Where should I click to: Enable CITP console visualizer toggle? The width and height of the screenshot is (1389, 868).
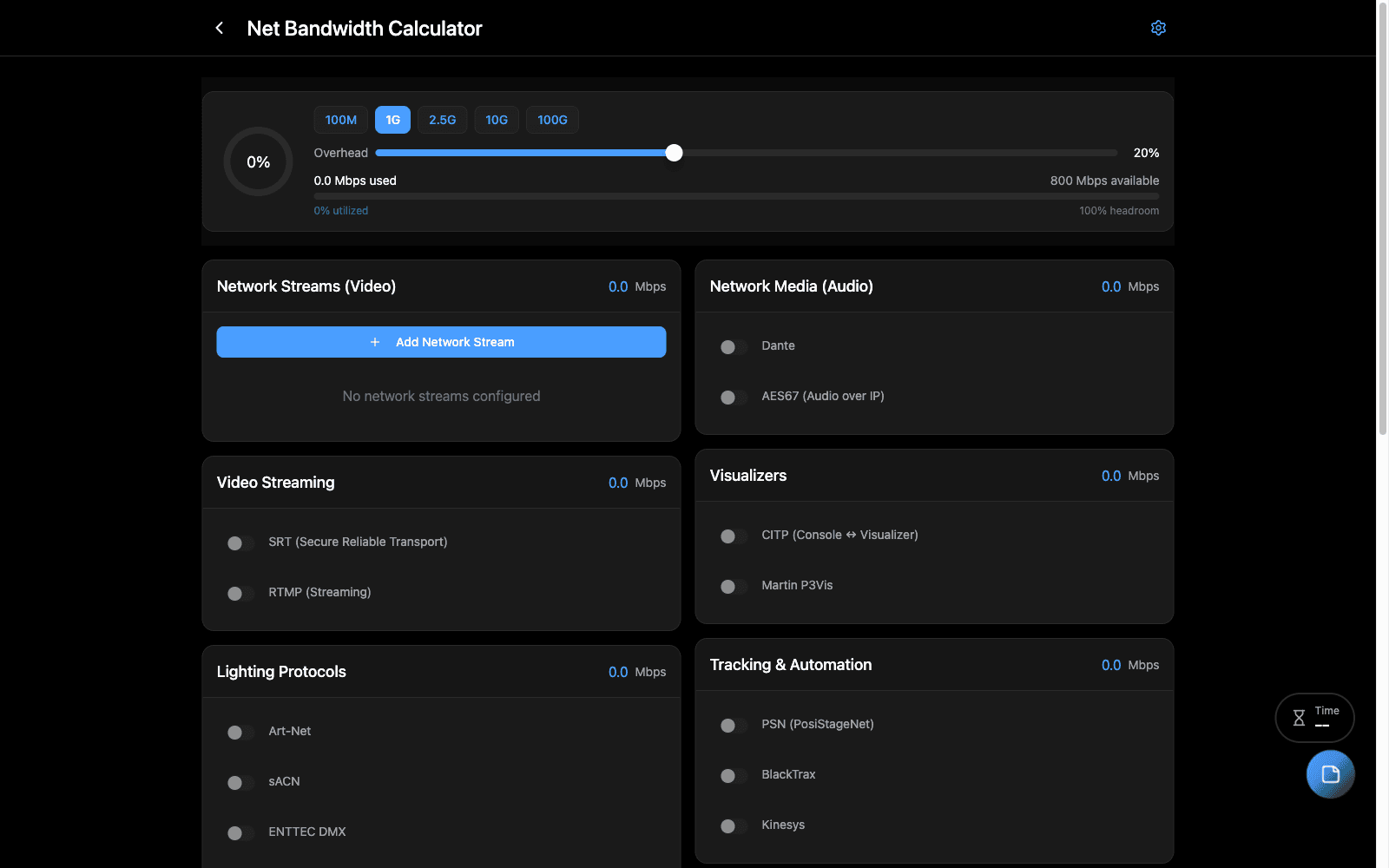click(734, 536)
